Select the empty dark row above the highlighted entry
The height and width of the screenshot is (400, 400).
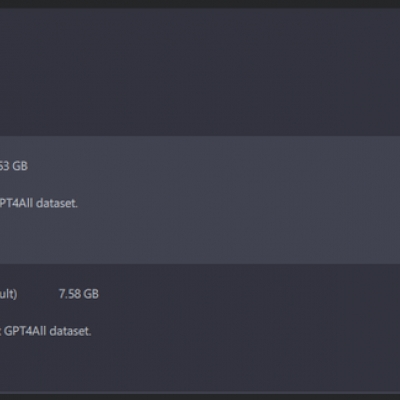[200, 72]
